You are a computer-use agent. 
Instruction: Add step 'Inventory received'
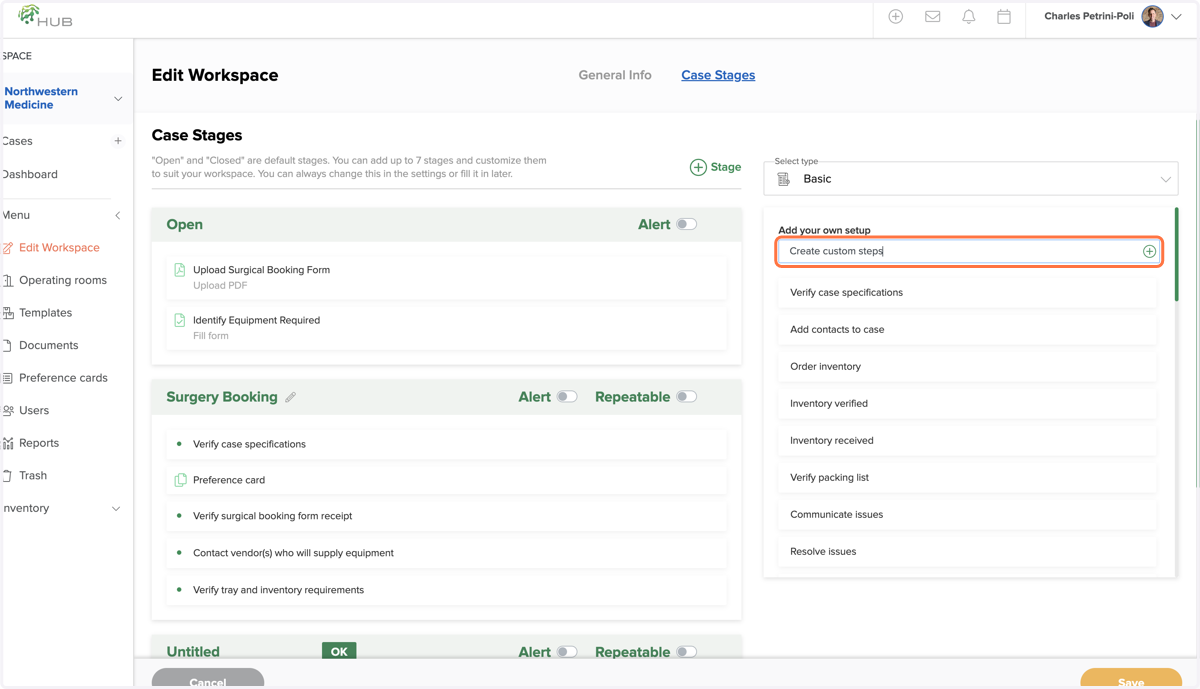tap(967, 441)
